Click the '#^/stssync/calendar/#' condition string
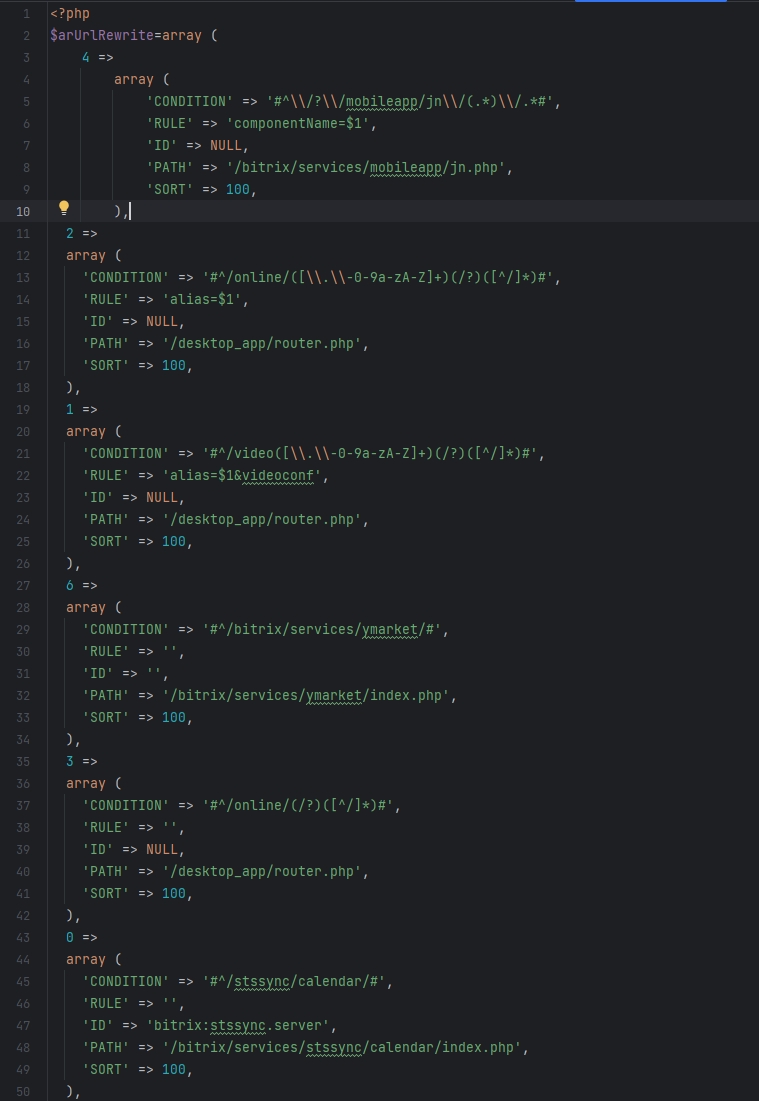 point(297,981)
